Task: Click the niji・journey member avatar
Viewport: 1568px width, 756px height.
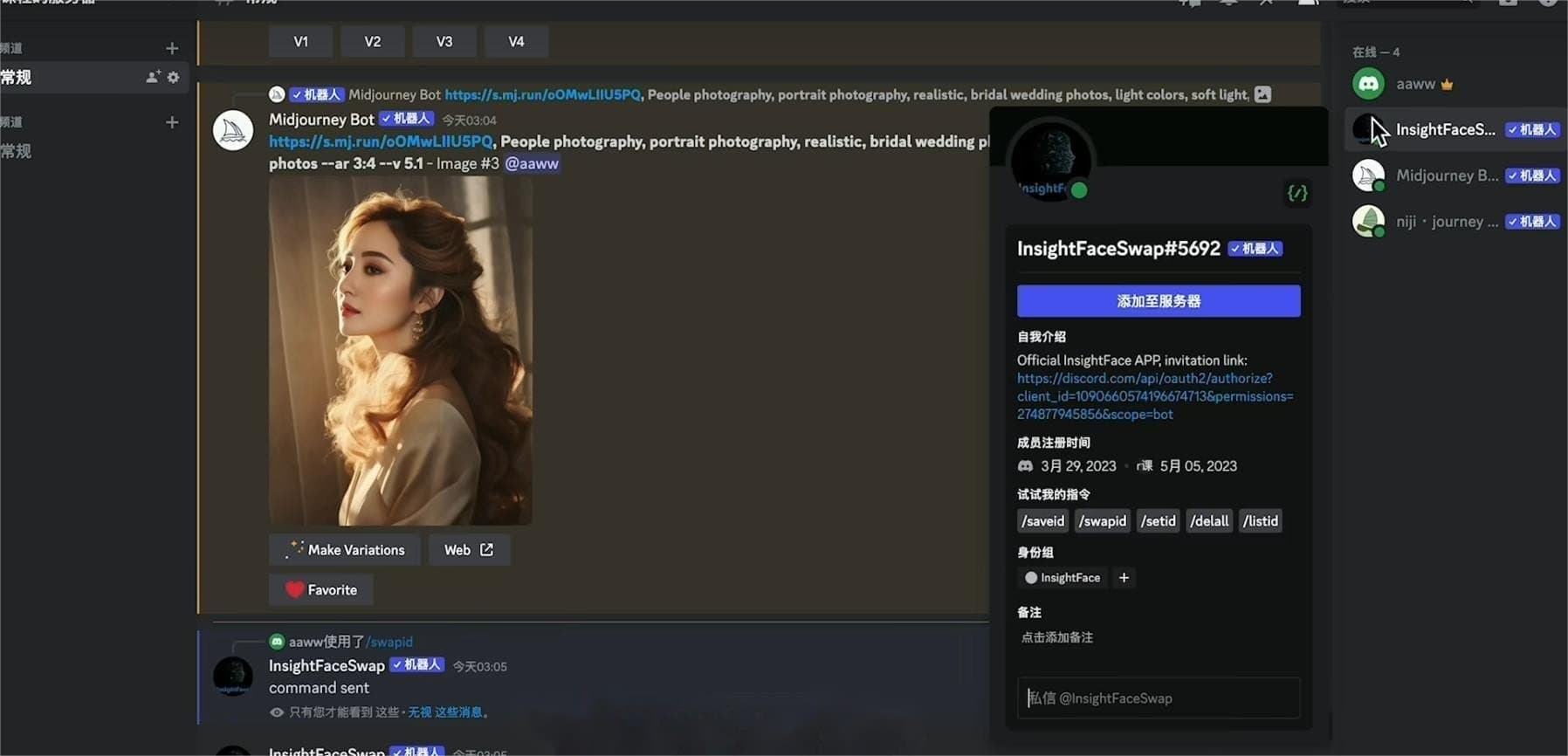Action: tap(1368, 222)
